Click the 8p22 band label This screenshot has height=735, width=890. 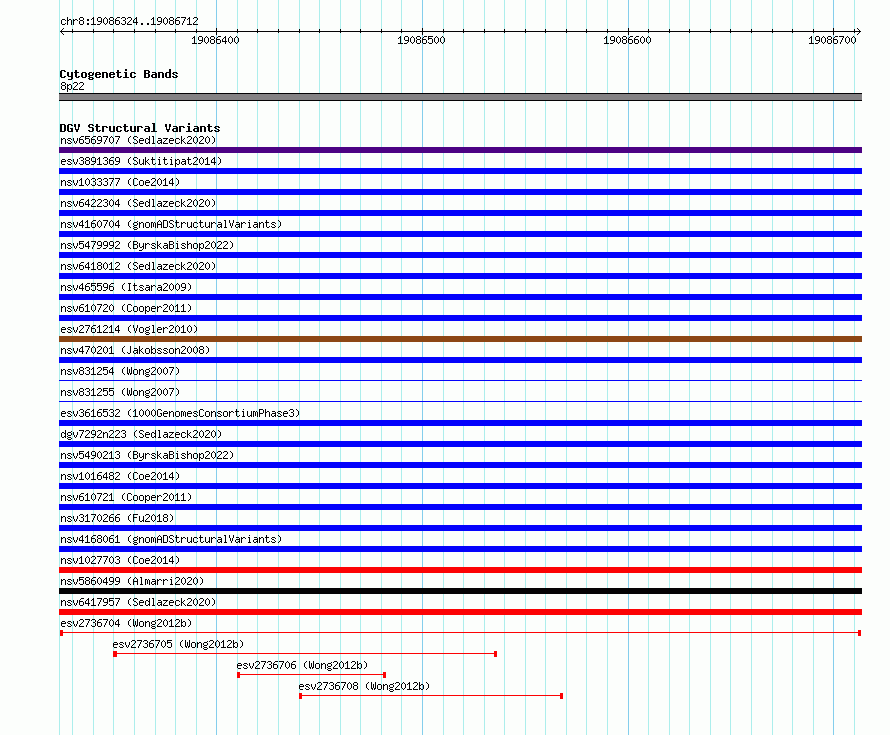tap(72, 86)
